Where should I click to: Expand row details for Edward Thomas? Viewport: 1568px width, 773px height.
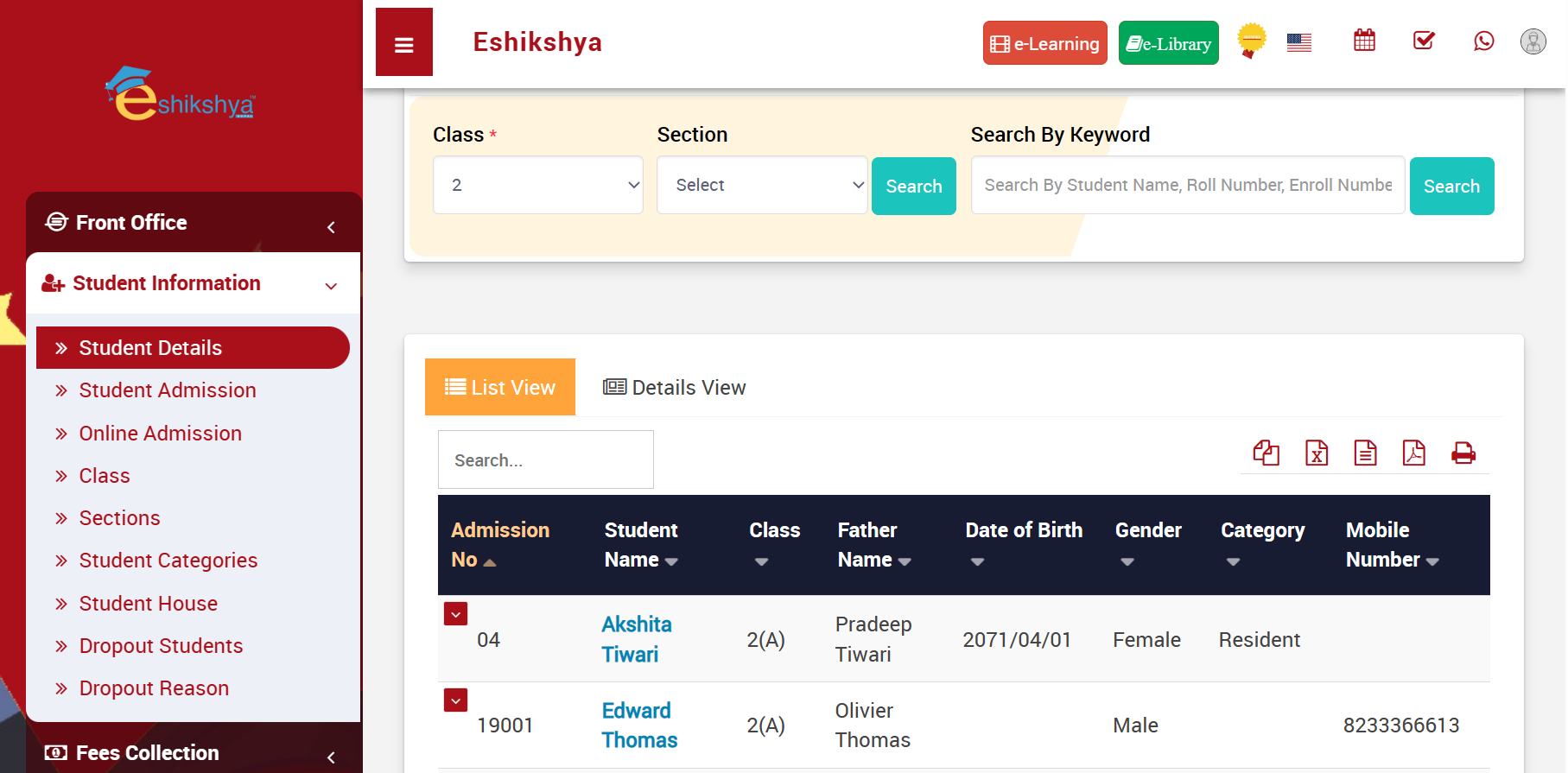(455, 700)
